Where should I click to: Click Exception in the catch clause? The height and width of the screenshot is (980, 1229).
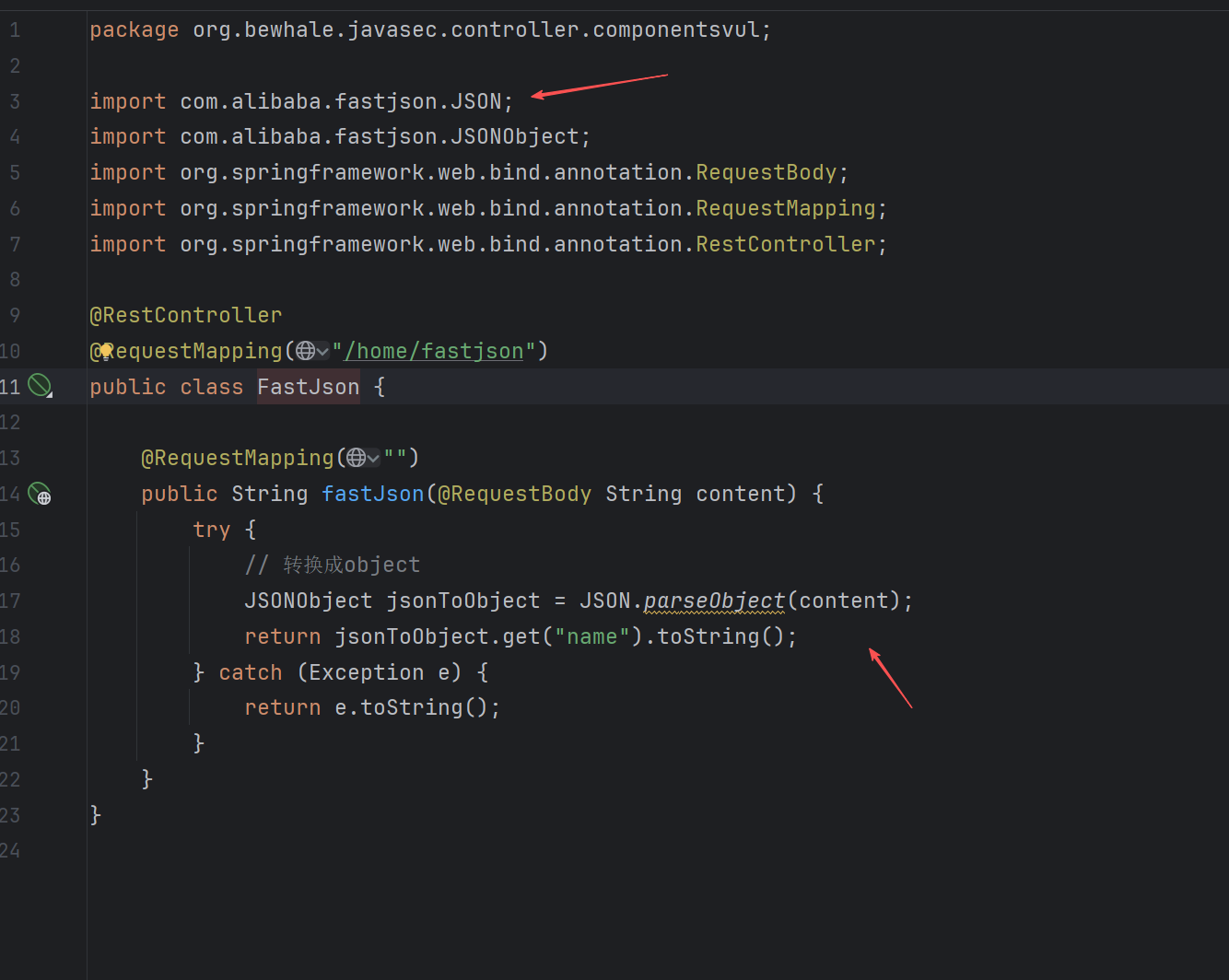366,672
